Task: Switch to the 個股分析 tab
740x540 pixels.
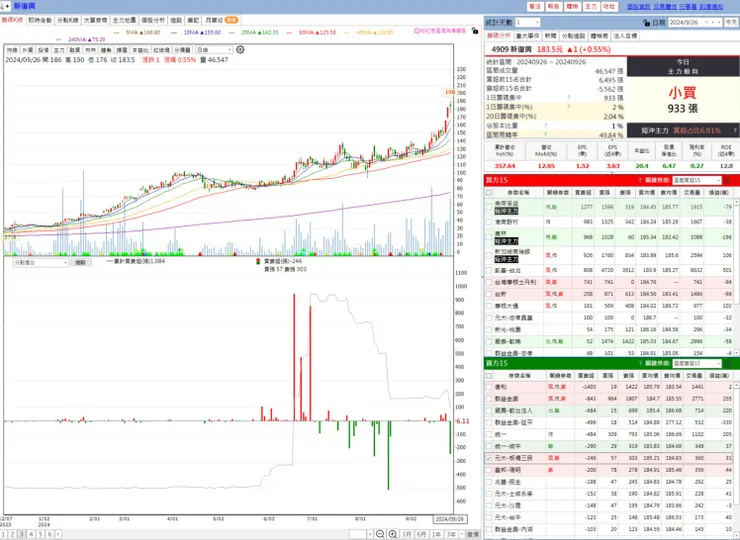Action: pyautogui.click(x=153, y=20)
